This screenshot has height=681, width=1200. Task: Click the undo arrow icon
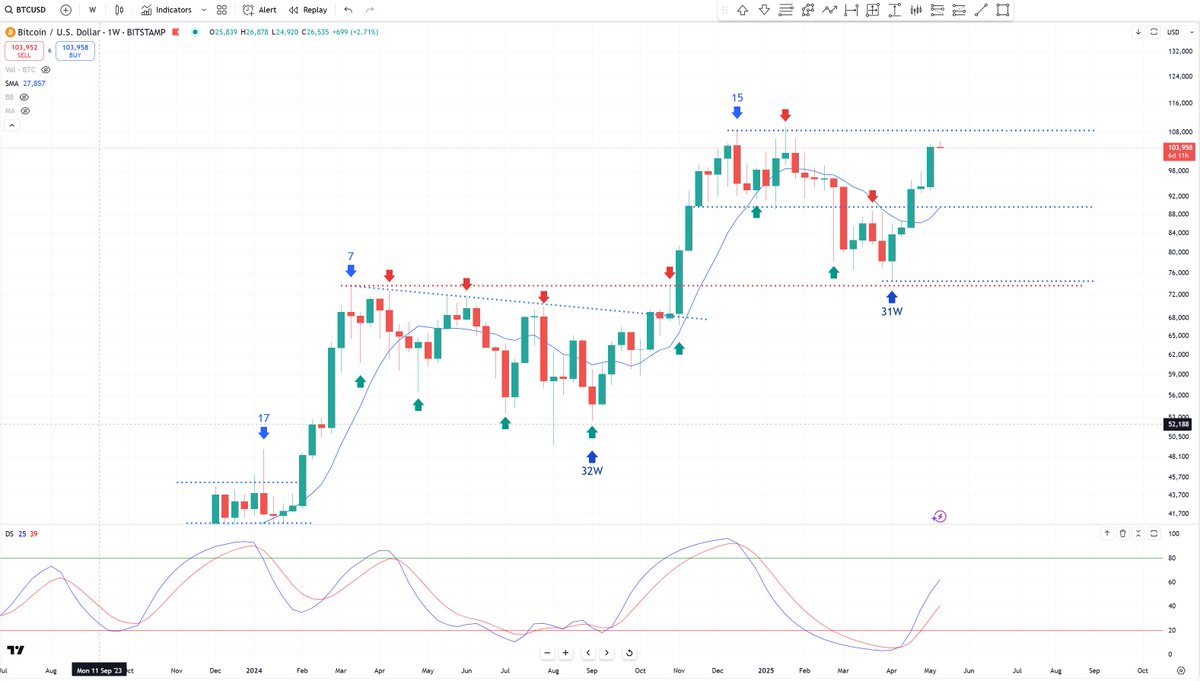[x=347, y=10]
